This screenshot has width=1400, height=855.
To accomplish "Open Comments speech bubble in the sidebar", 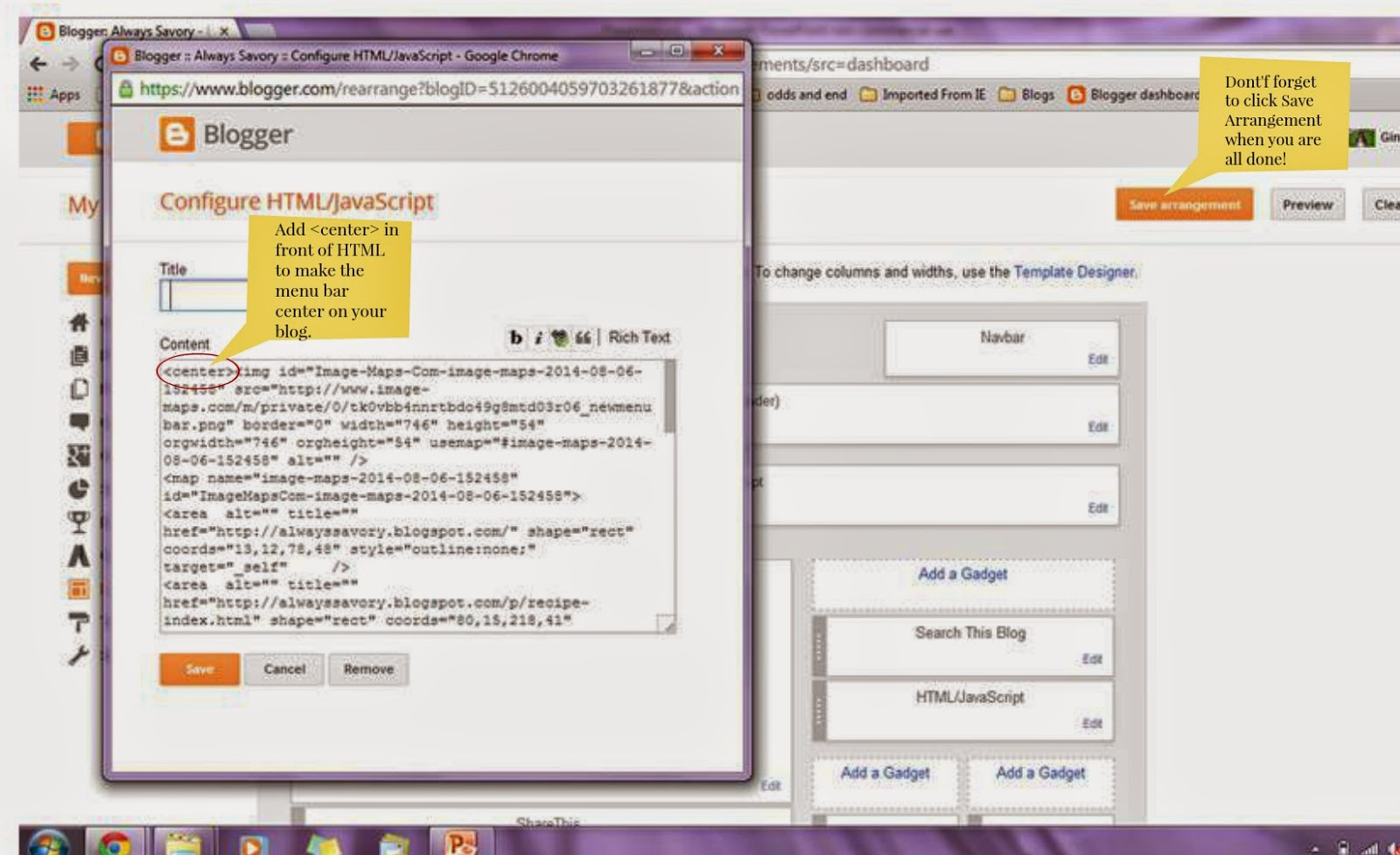I will click(79, 422).
